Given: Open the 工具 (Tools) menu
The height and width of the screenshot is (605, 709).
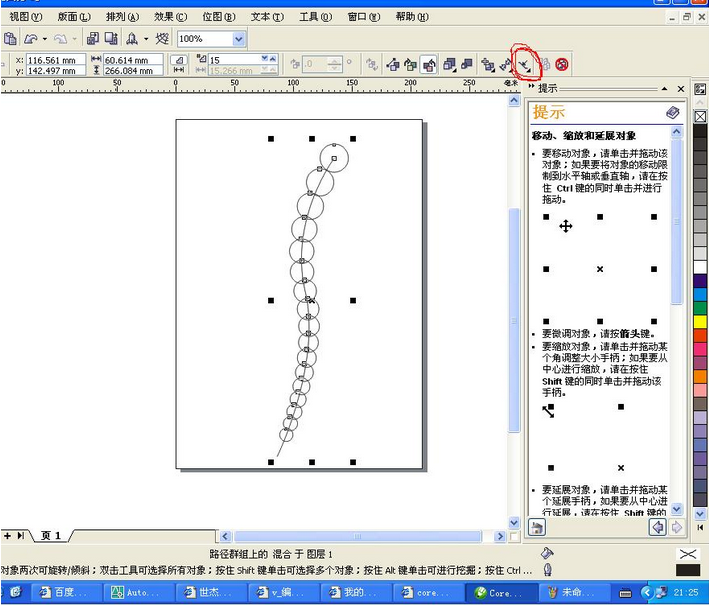Looking at the screenshot, I should point(315,17).
